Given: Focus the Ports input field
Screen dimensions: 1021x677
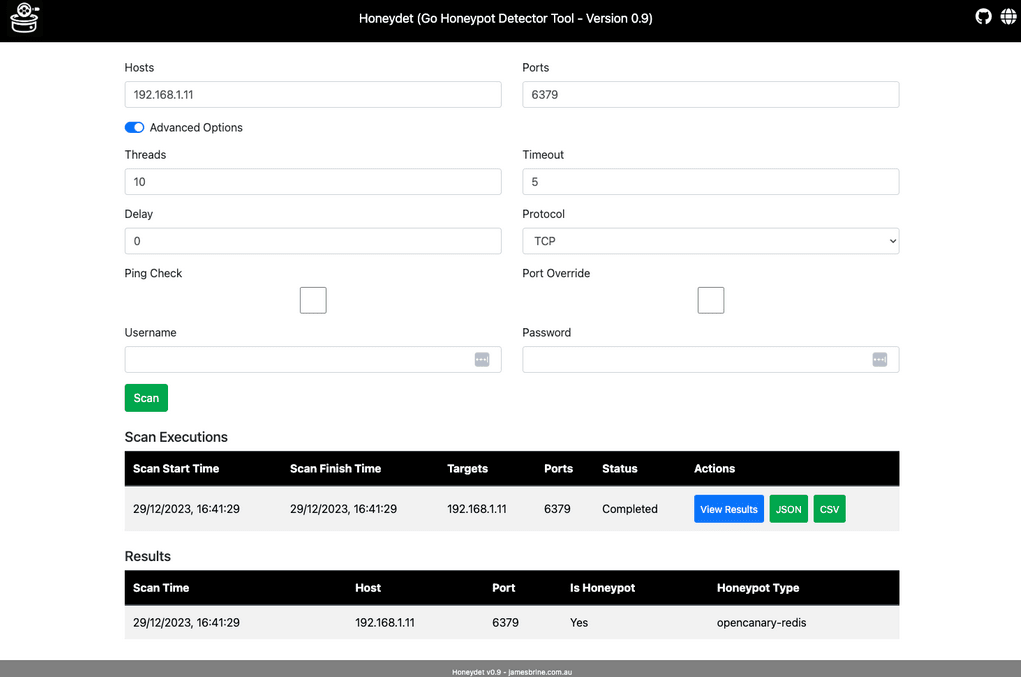Looking at the screenshot, I should (x=710, y=94).
